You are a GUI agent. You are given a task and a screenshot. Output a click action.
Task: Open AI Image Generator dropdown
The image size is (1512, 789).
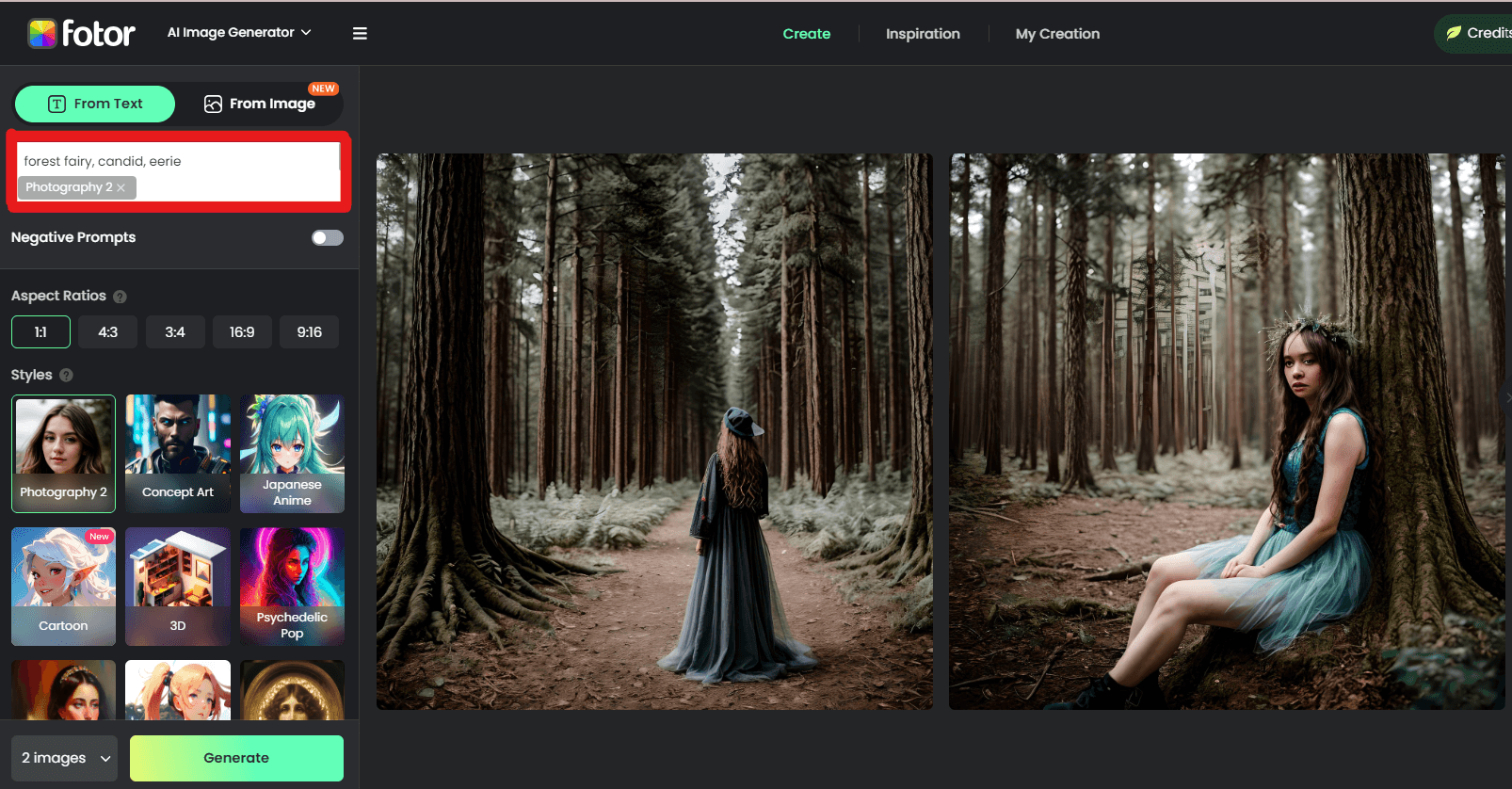(x=239, y=32)
